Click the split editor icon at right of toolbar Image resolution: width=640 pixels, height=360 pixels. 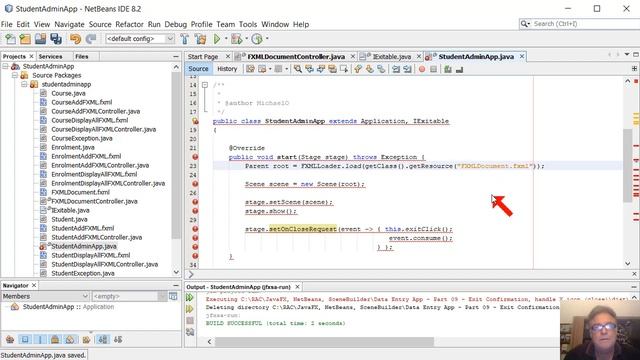[634, 69]
